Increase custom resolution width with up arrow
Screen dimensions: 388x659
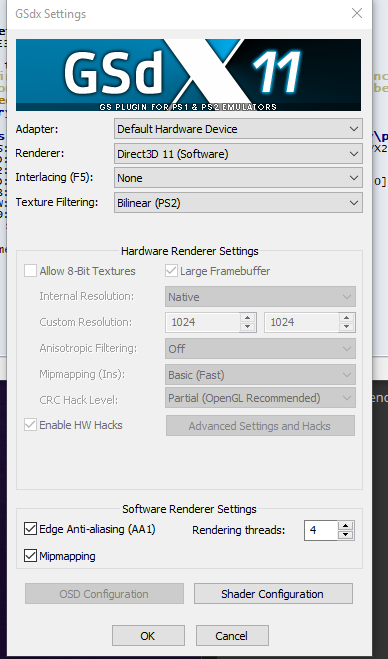click(248, 318)
